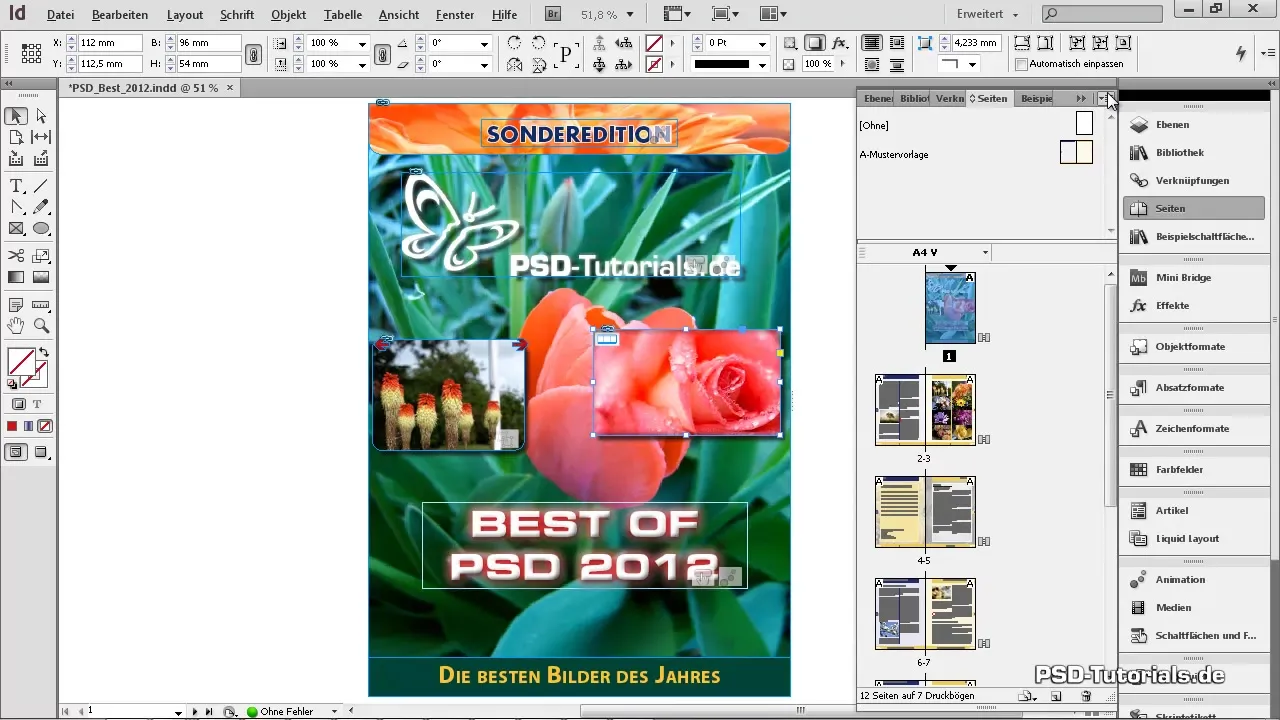
Task: Select the Pencil tool
Action: pyautogui.click(x=41, y=207)
